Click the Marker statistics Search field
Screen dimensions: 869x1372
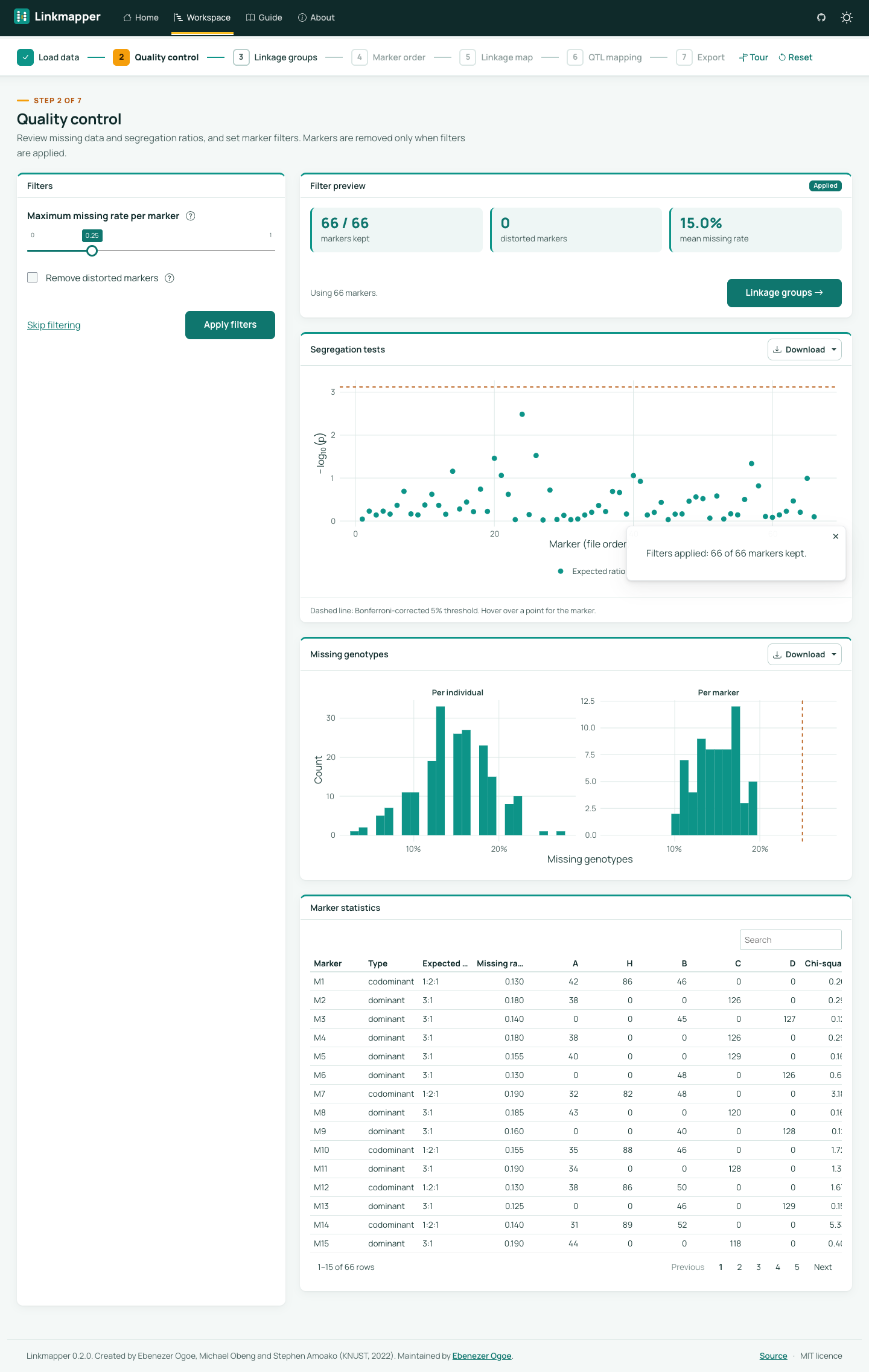[x=791, y=940]
